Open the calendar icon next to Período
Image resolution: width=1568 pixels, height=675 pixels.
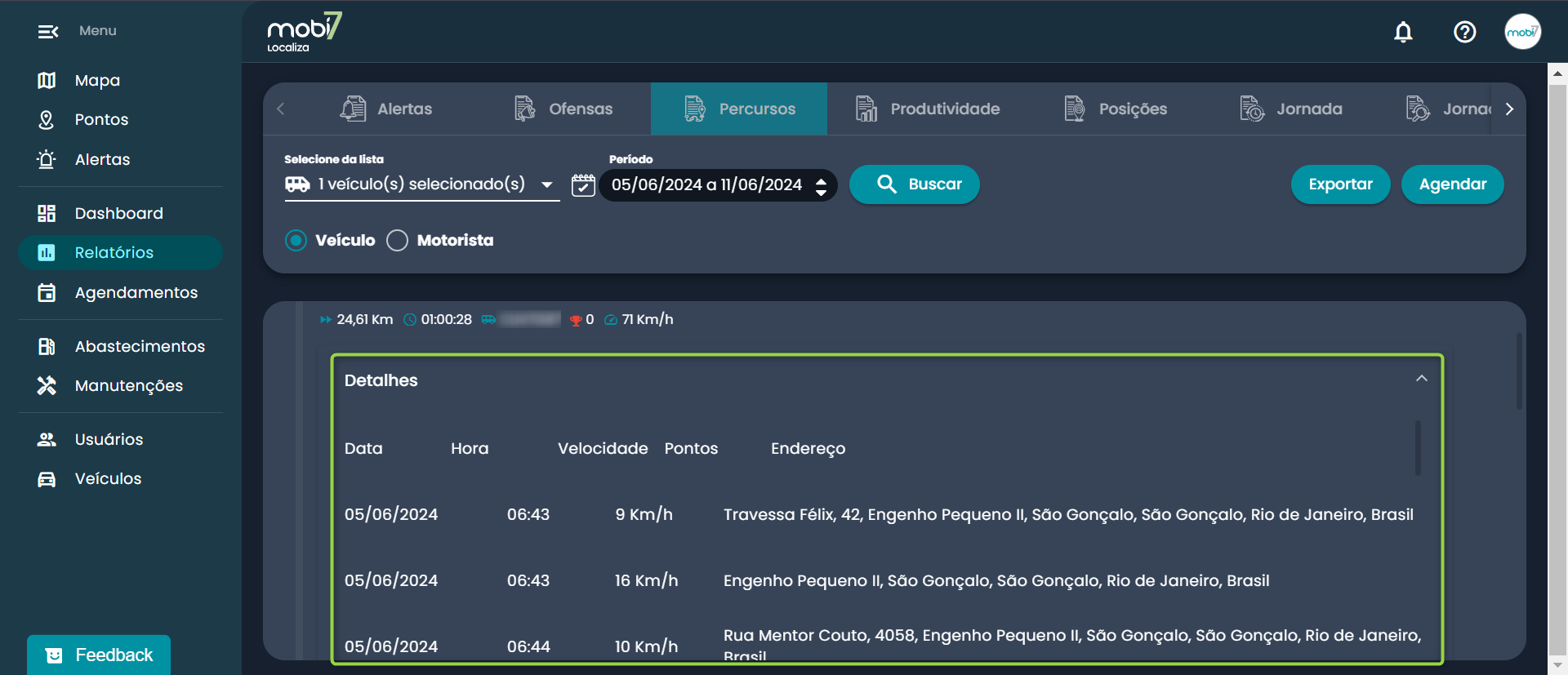tap(583, 185)
